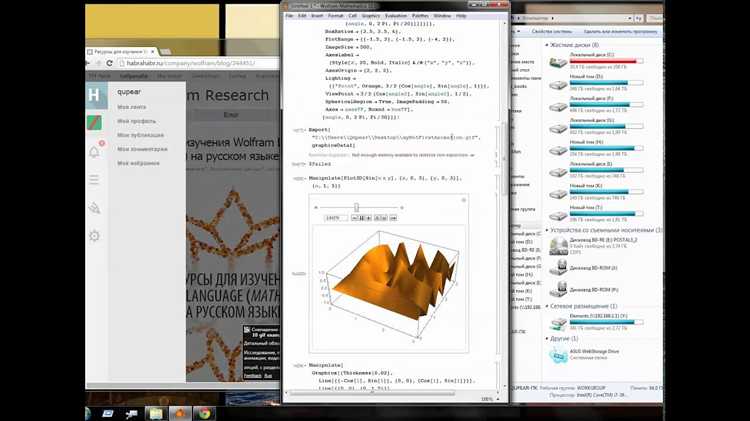This screenshot has height=421, width=750.
Task: Click the write-post pen icon in Habr sidebar
Action: (x=94, y=208)
